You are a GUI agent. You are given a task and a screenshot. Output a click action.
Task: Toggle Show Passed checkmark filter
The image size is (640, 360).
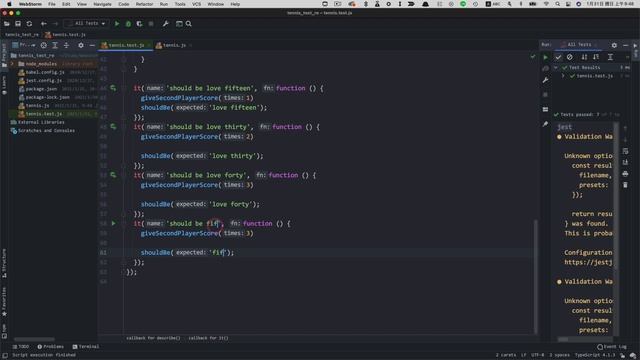(x=558, y=57)
